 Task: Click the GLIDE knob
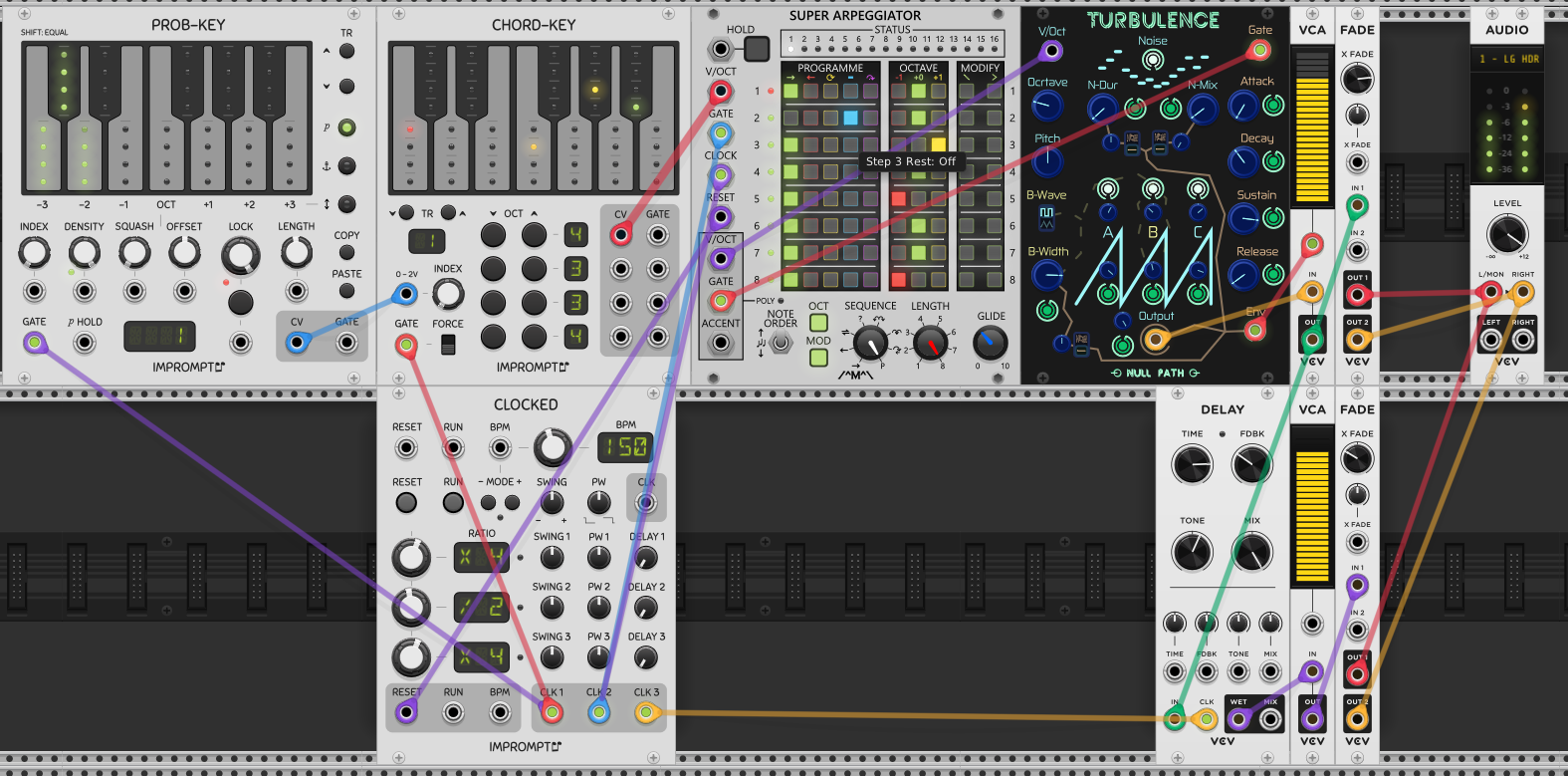click(990, 344)
